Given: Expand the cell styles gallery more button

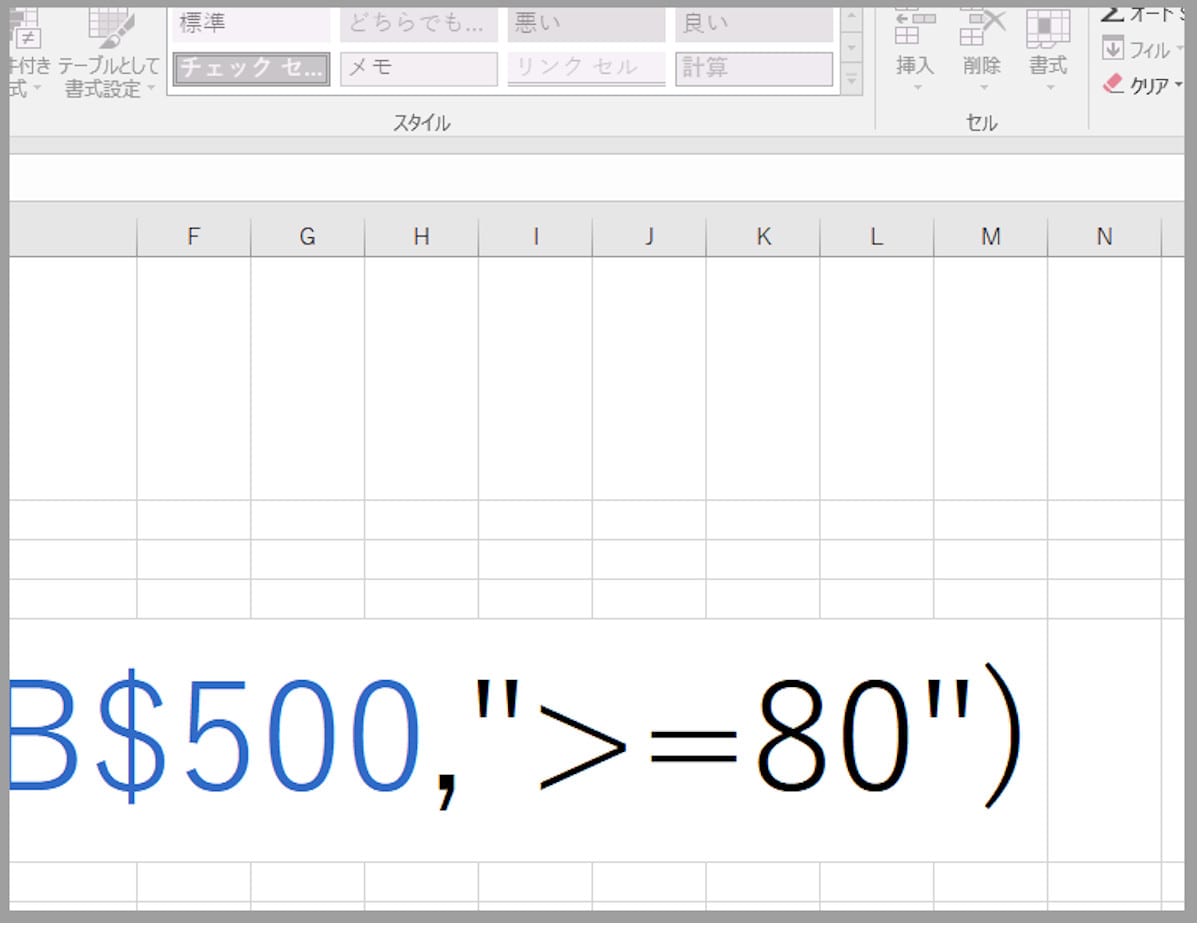Looking at the screenshot, I should [x=851, y=78].
